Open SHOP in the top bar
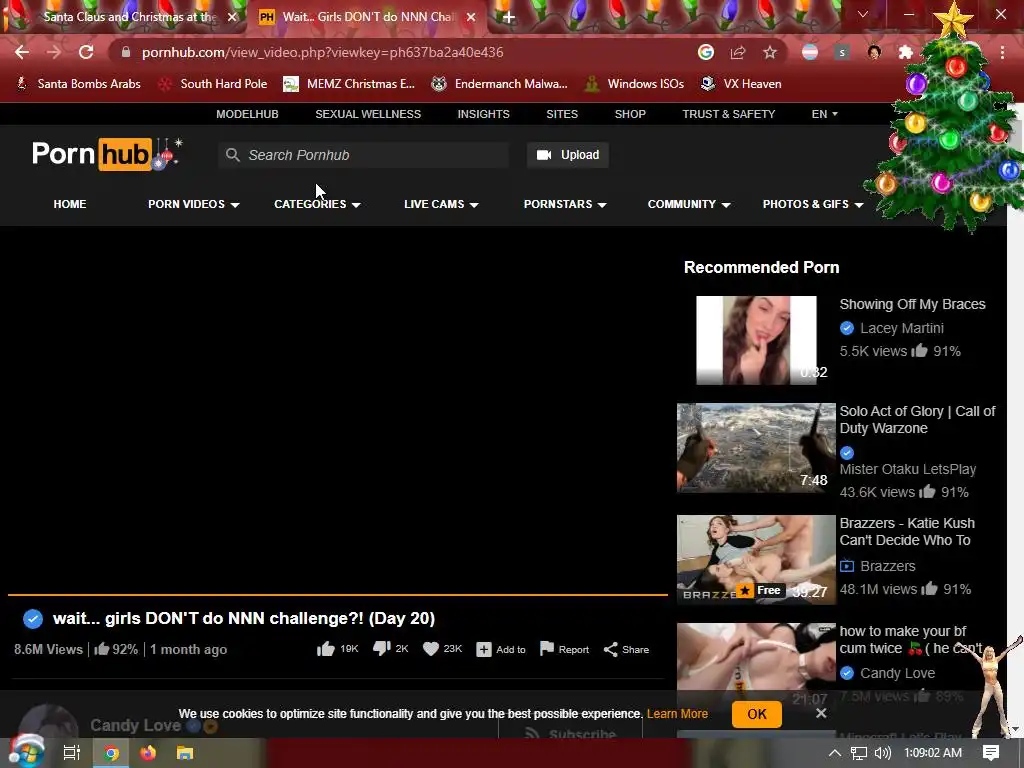This screenshot has width=1024, height=768. click(630, 114)
